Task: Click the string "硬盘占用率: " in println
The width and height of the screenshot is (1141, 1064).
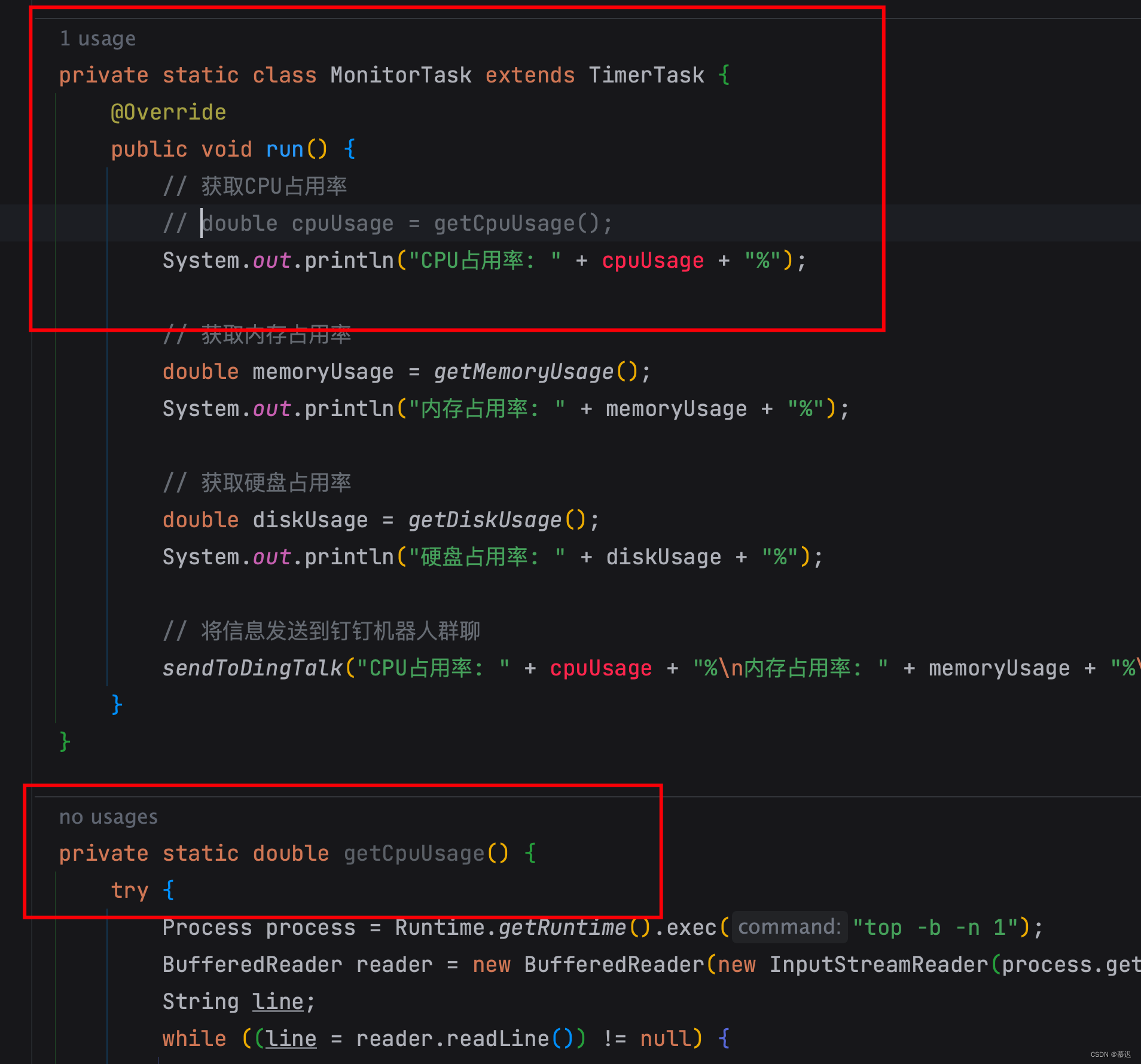Action: pyautogui.click(x=487, y=557)
